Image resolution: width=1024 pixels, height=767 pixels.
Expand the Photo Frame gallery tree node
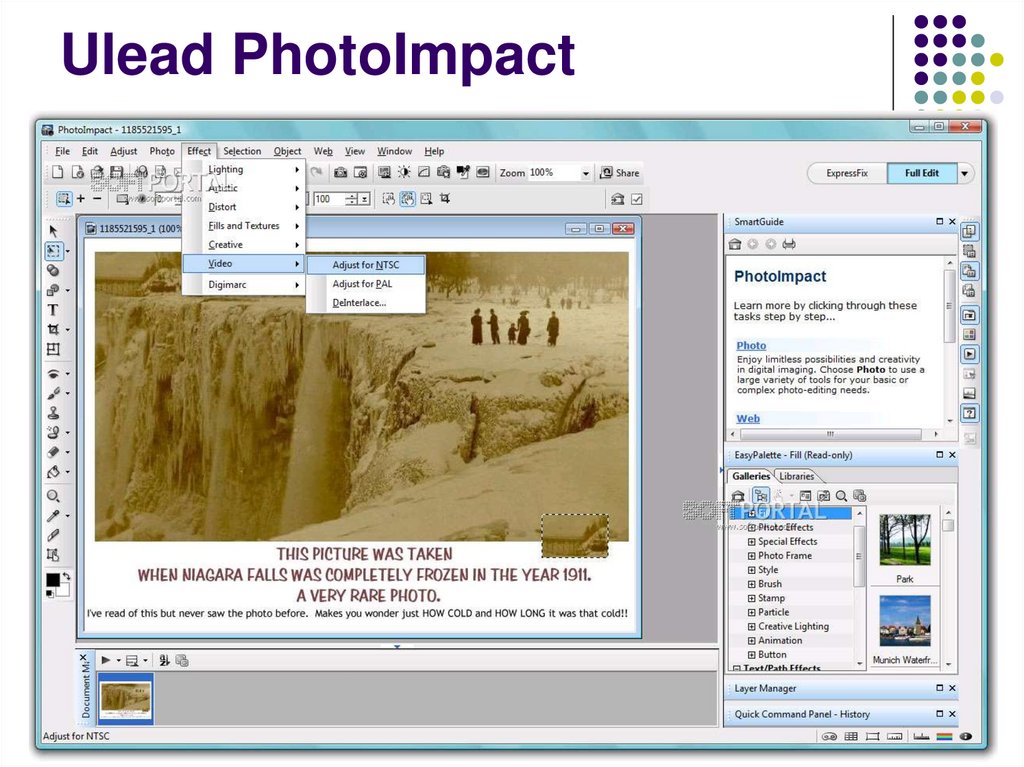751,556
